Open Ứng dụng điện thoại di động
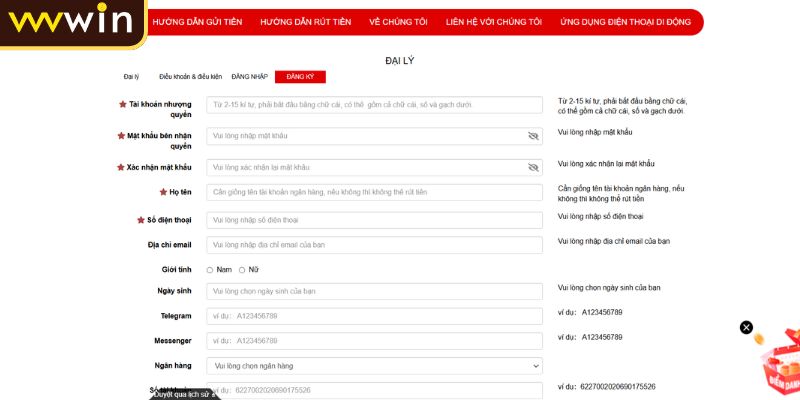Viewport: 800px width, 400px height. coord(625,21)
